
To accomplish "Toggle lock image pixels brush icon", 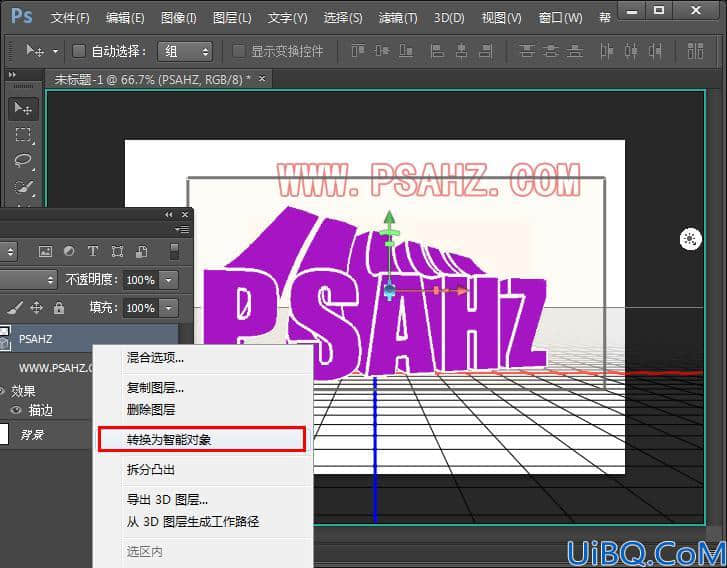I will pos(14,308).
